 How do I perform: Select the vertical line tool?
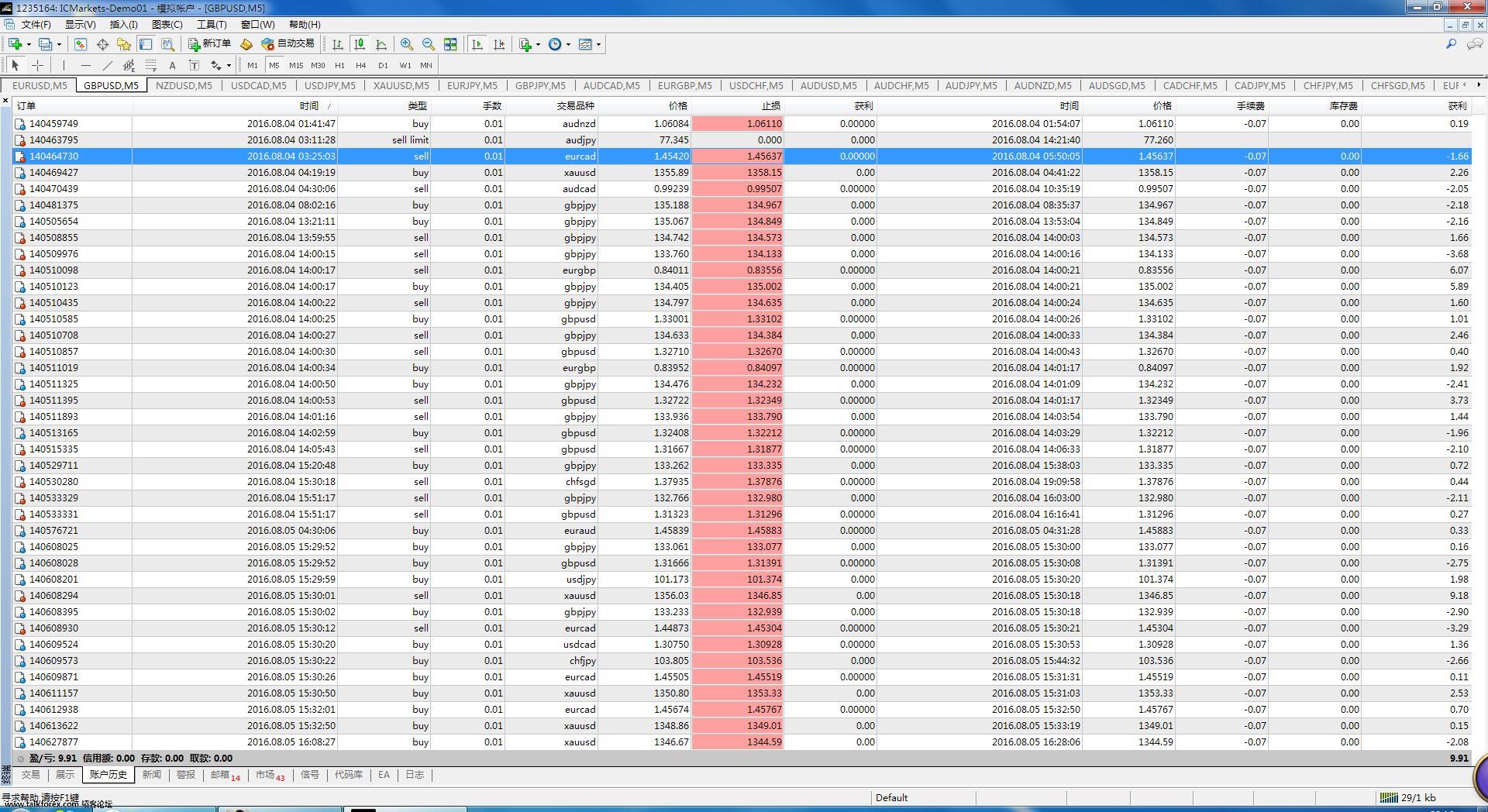coord(64,66)
